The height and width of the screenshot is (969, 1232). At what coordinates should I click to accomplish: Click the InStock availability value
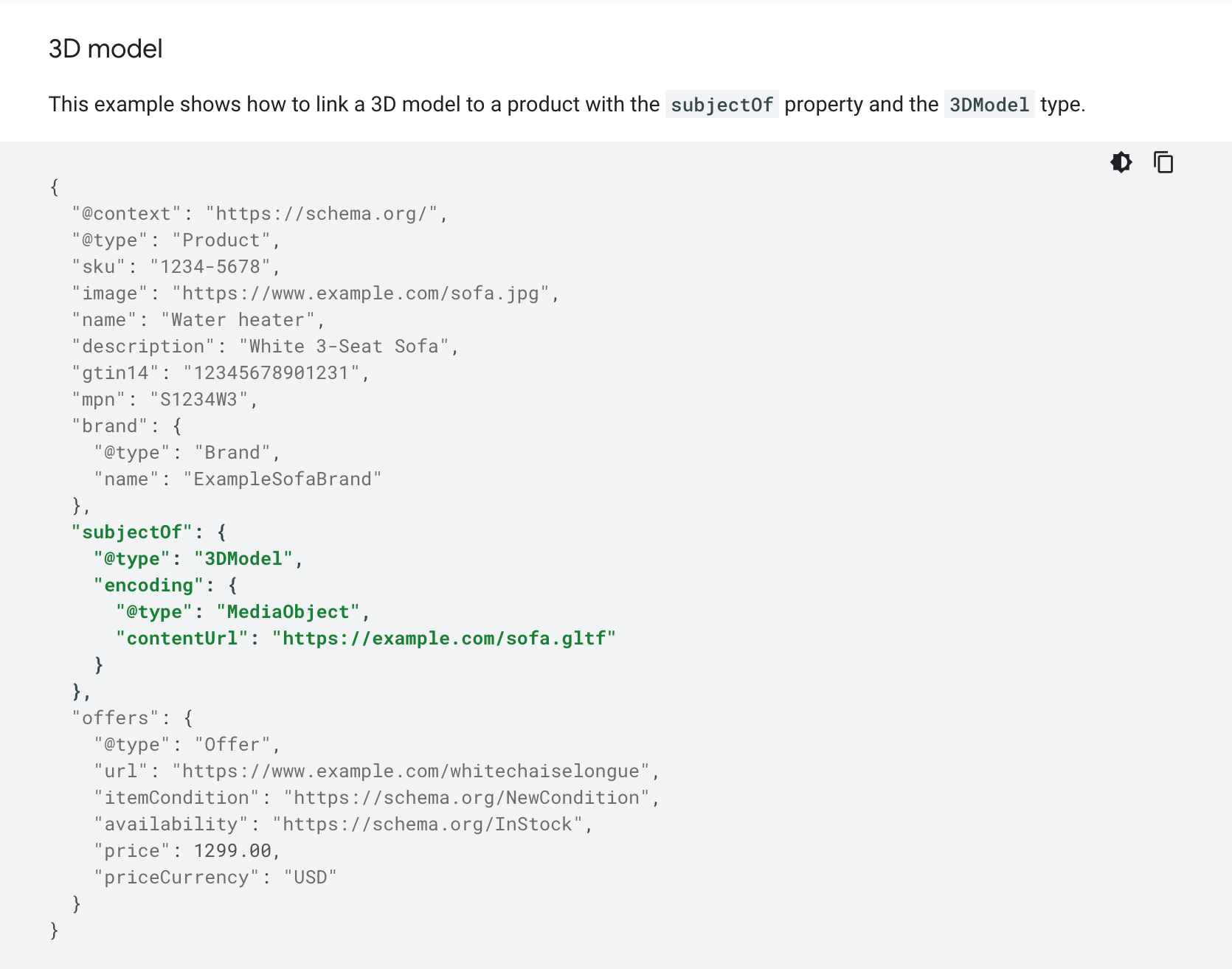[428, 824]
